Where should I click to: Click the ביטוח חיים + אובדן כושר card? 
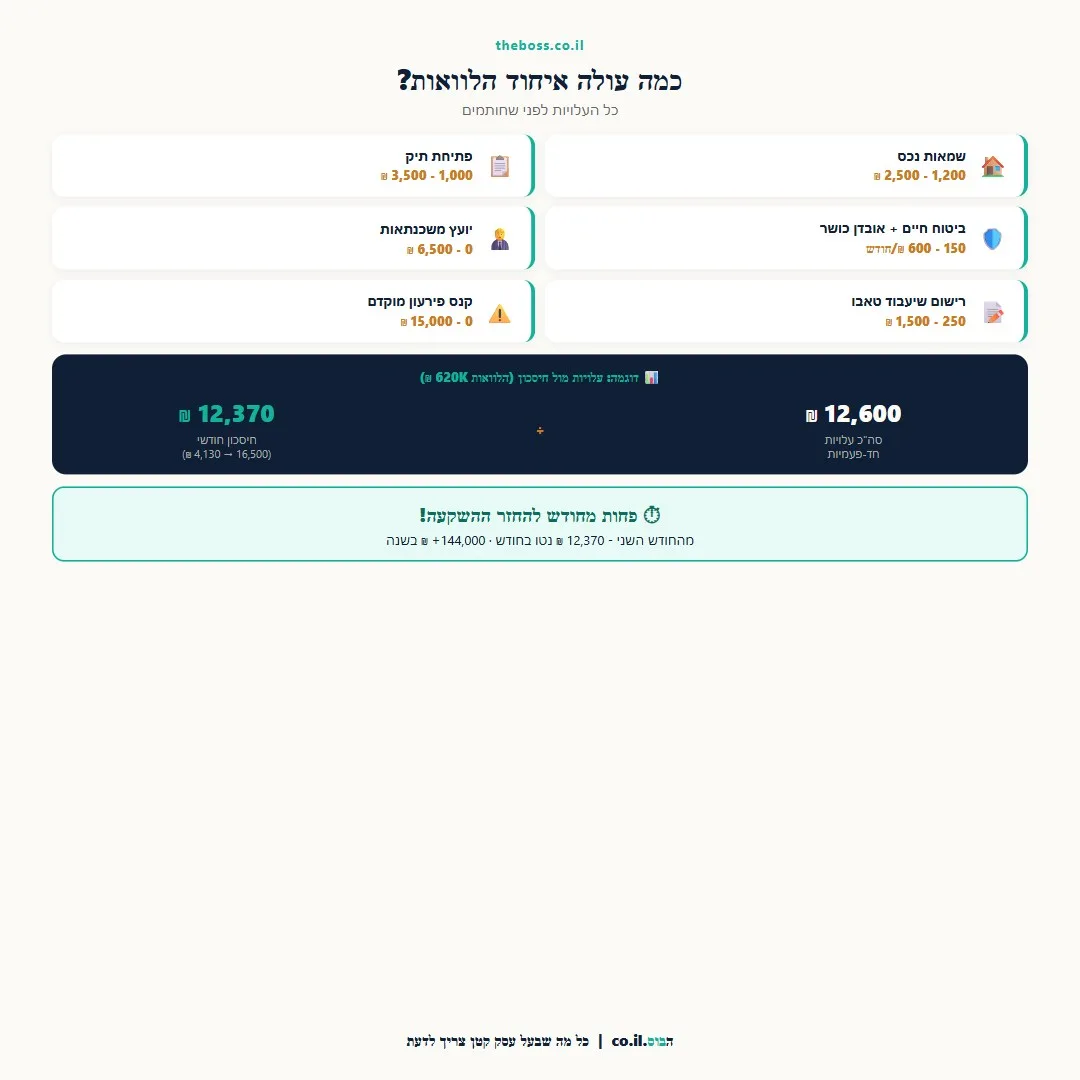coord(786,238)
